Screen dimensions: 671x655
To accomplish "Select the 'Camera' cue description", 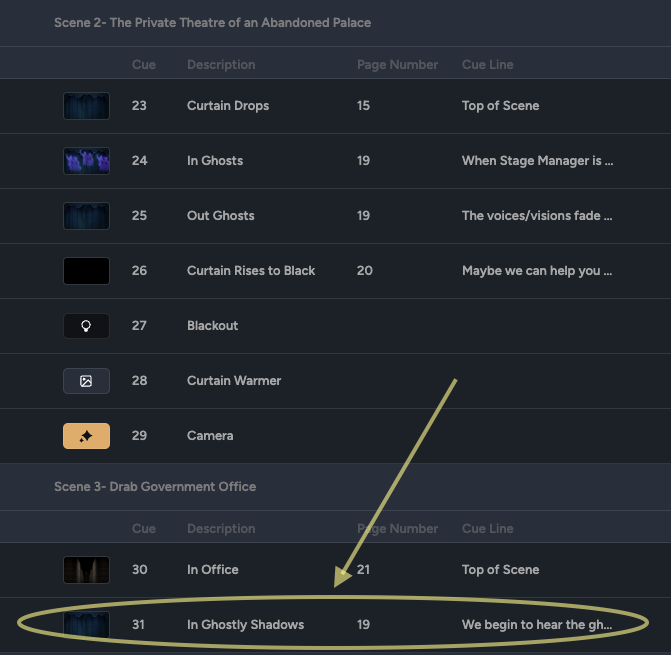I will point(210,436).
